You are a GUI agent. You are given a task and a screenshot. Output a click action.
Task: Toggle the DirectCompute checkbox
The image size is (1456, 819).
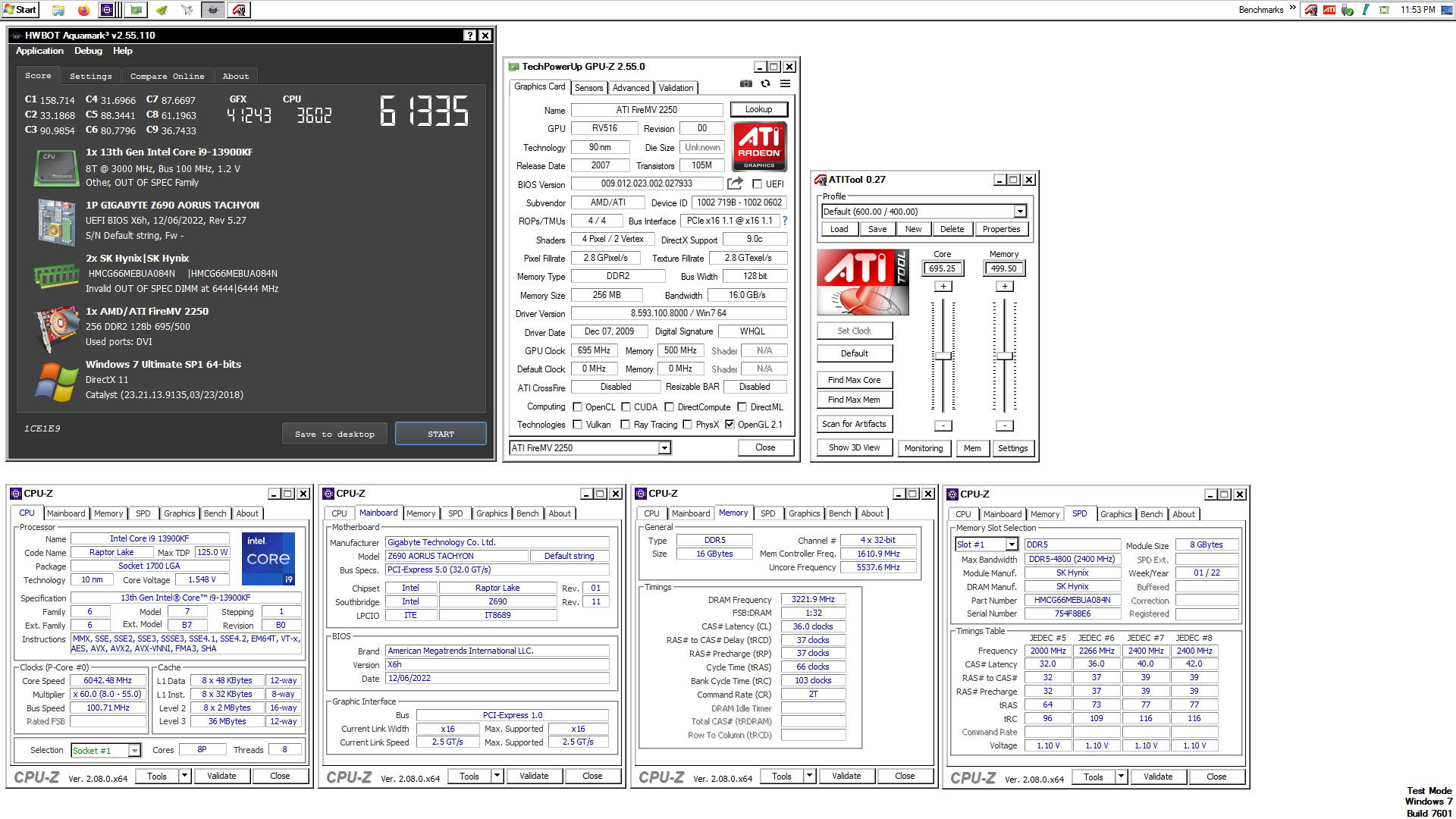[x=670, y=406]
